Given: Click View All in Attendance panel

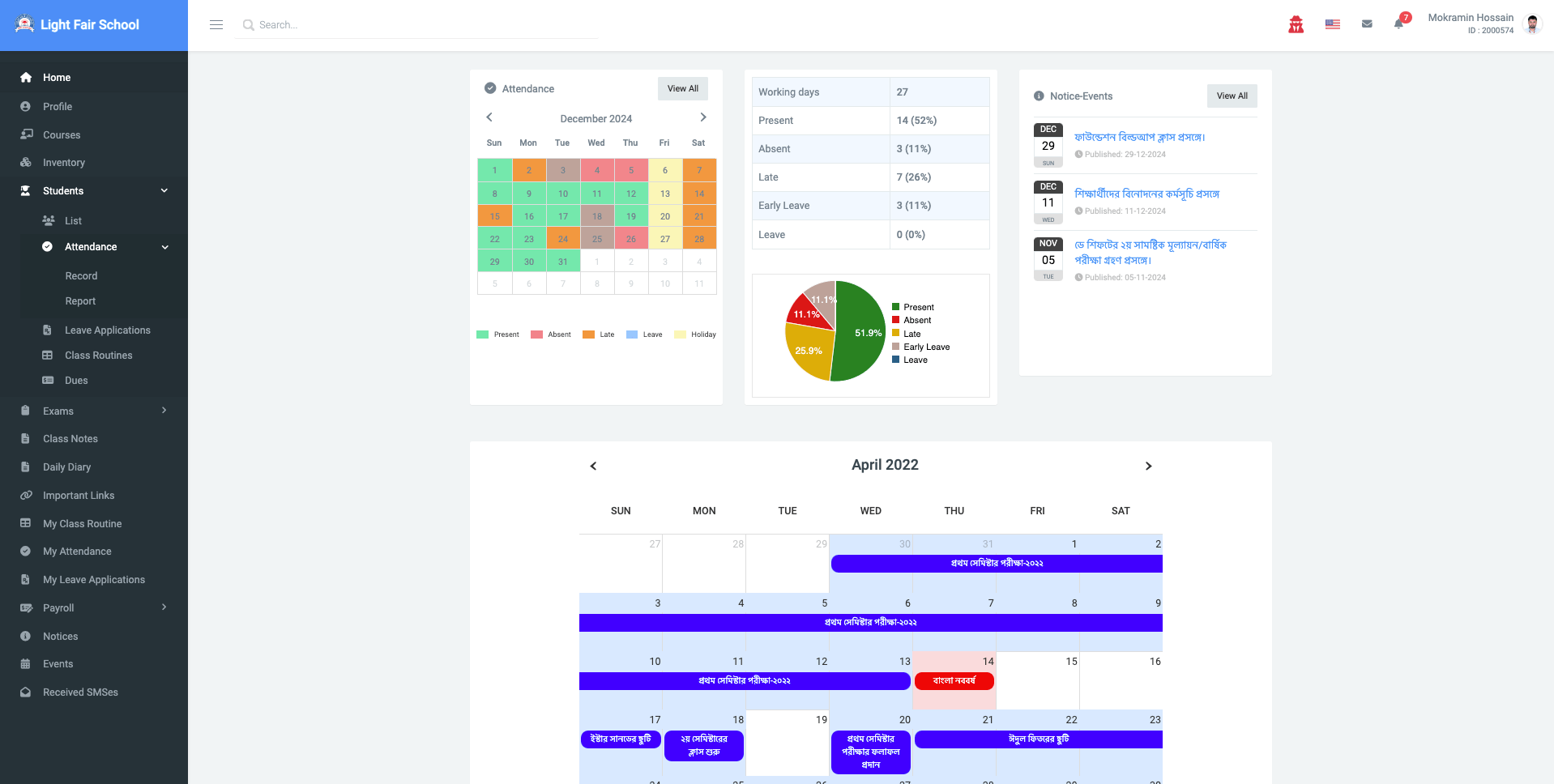Looking at the screenshot, I should click(682, 89).
